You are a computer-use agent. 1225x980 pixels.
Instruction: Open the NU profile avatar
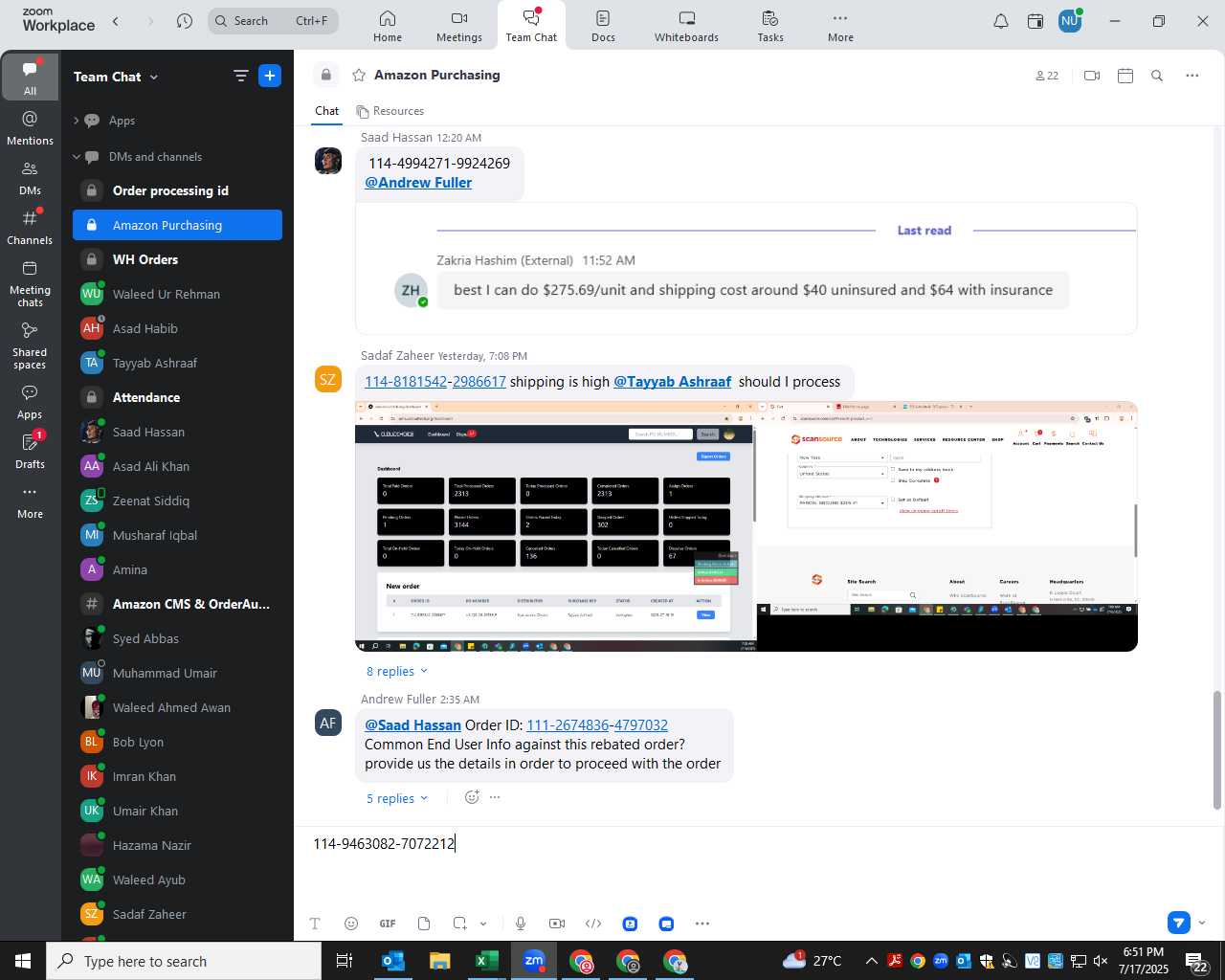(1070, 21)
